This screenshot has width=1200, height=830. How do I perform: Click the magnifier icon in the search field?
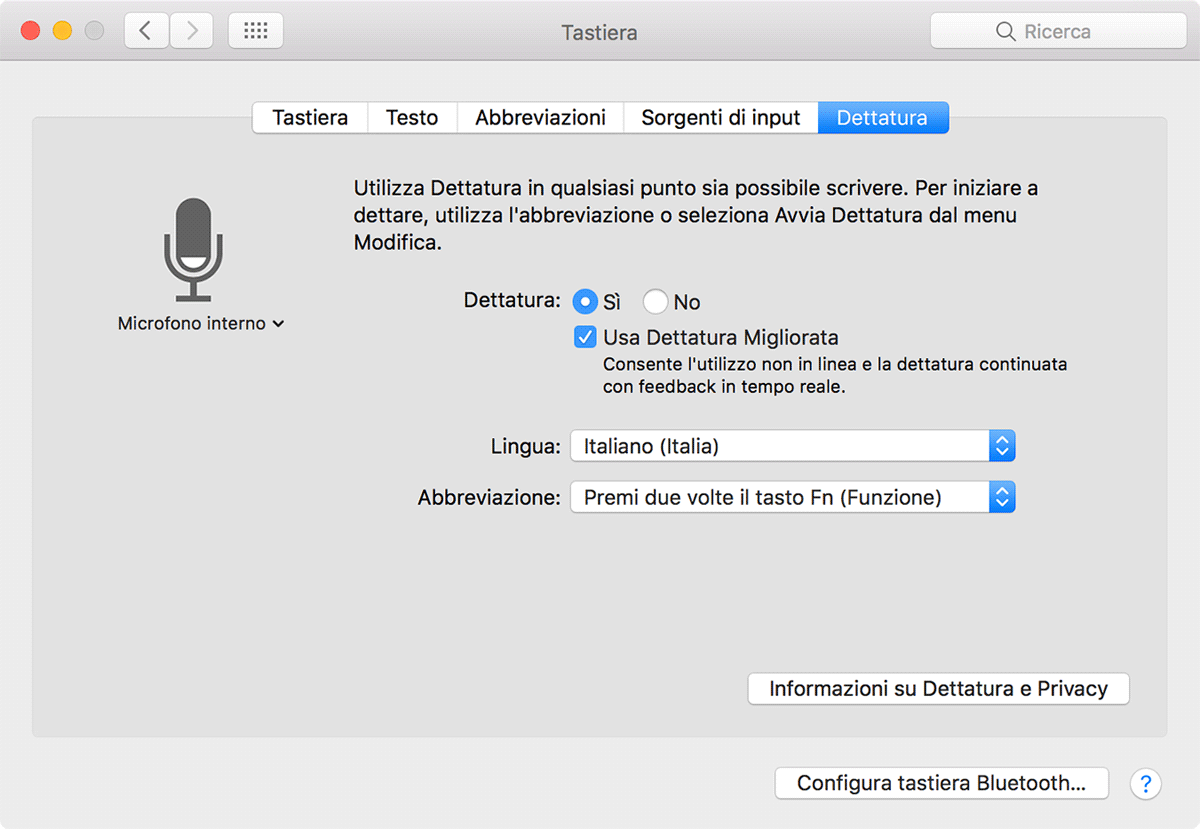tap(1006, 32)
